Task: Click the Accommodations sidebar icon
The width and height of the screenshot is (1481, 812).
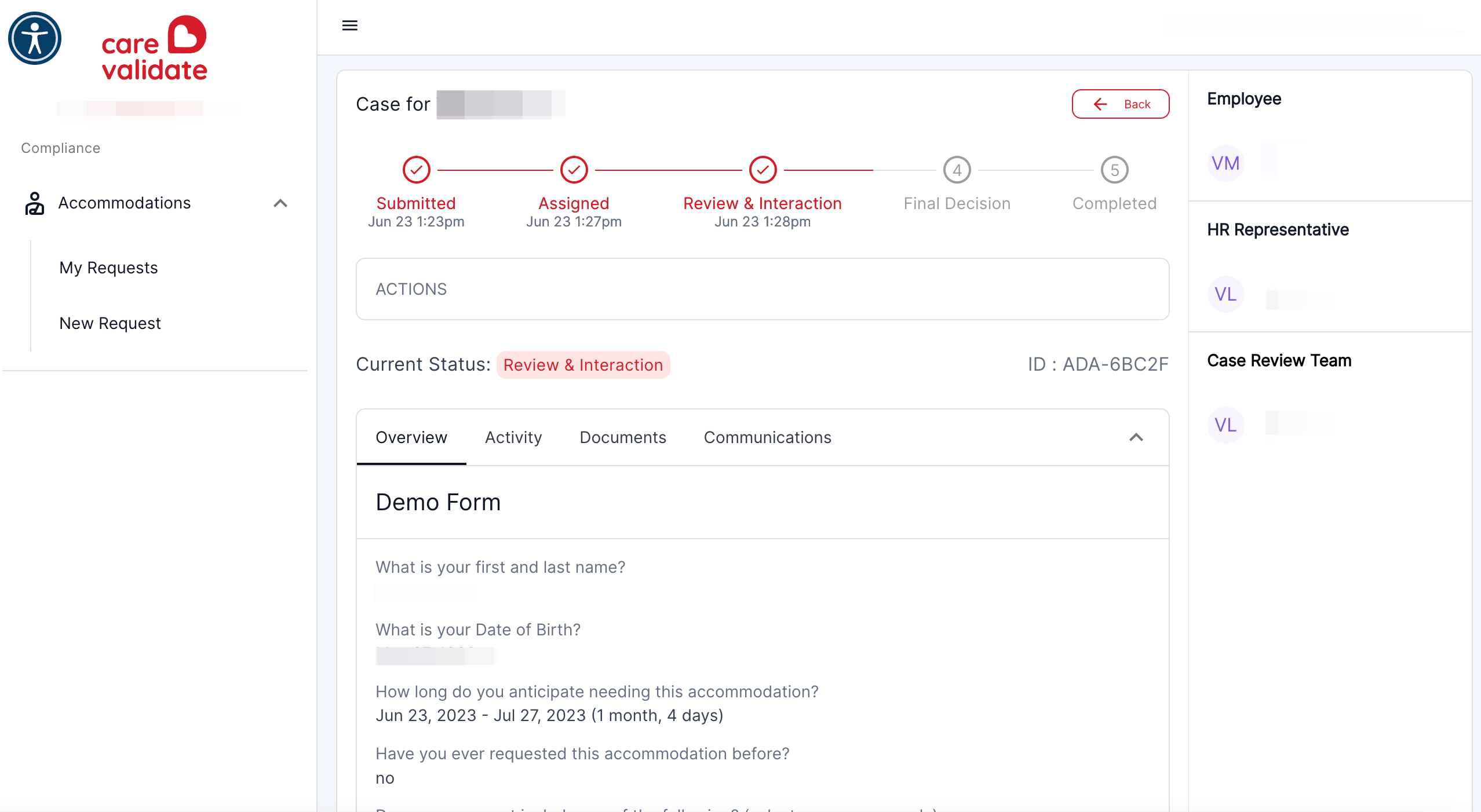Action: 35,203
